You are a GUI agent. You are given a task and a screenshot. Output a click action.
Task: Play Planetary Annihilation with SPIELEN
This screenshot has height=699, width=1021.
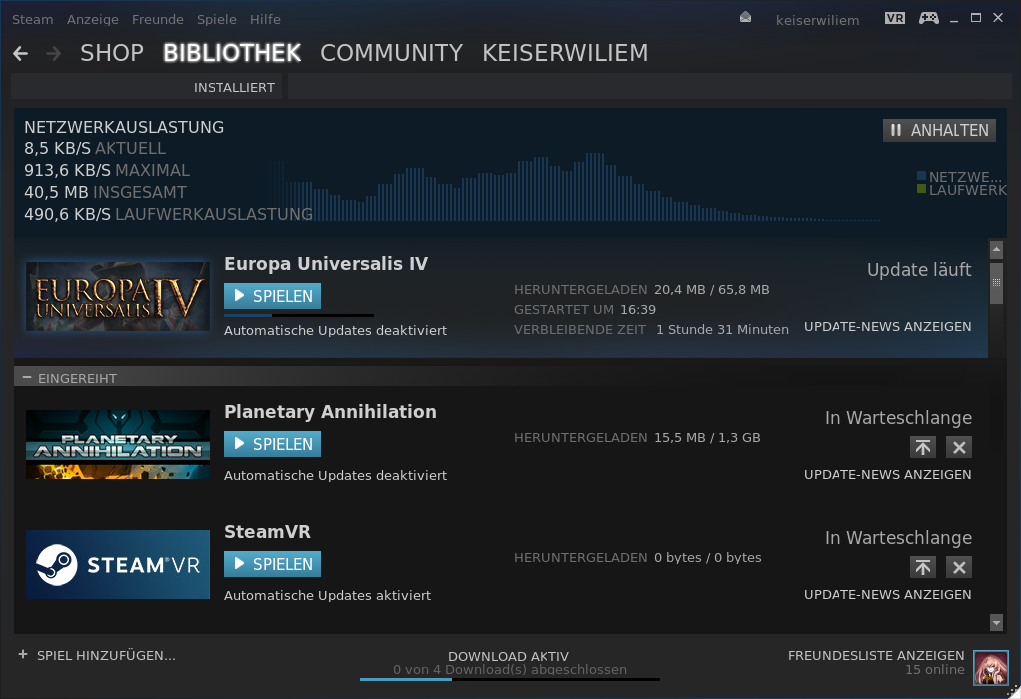click(272, 444)
